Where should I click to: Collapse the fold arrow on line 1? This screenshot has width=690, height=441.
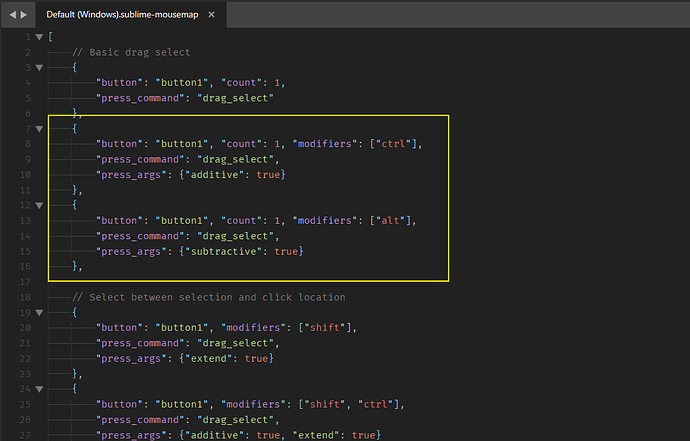(39, 37)
